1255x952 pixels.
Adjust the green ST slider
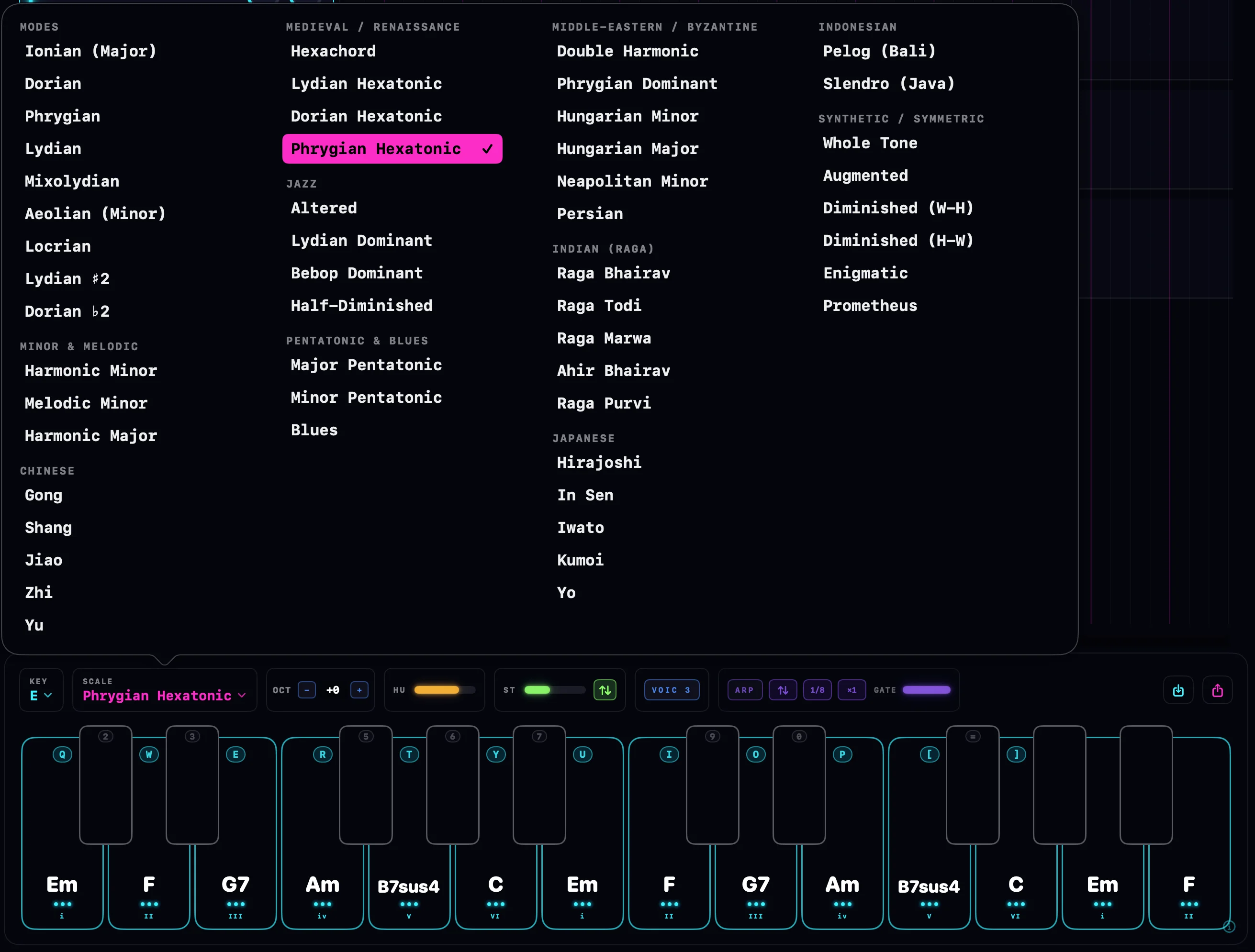(x=554, y=690)
